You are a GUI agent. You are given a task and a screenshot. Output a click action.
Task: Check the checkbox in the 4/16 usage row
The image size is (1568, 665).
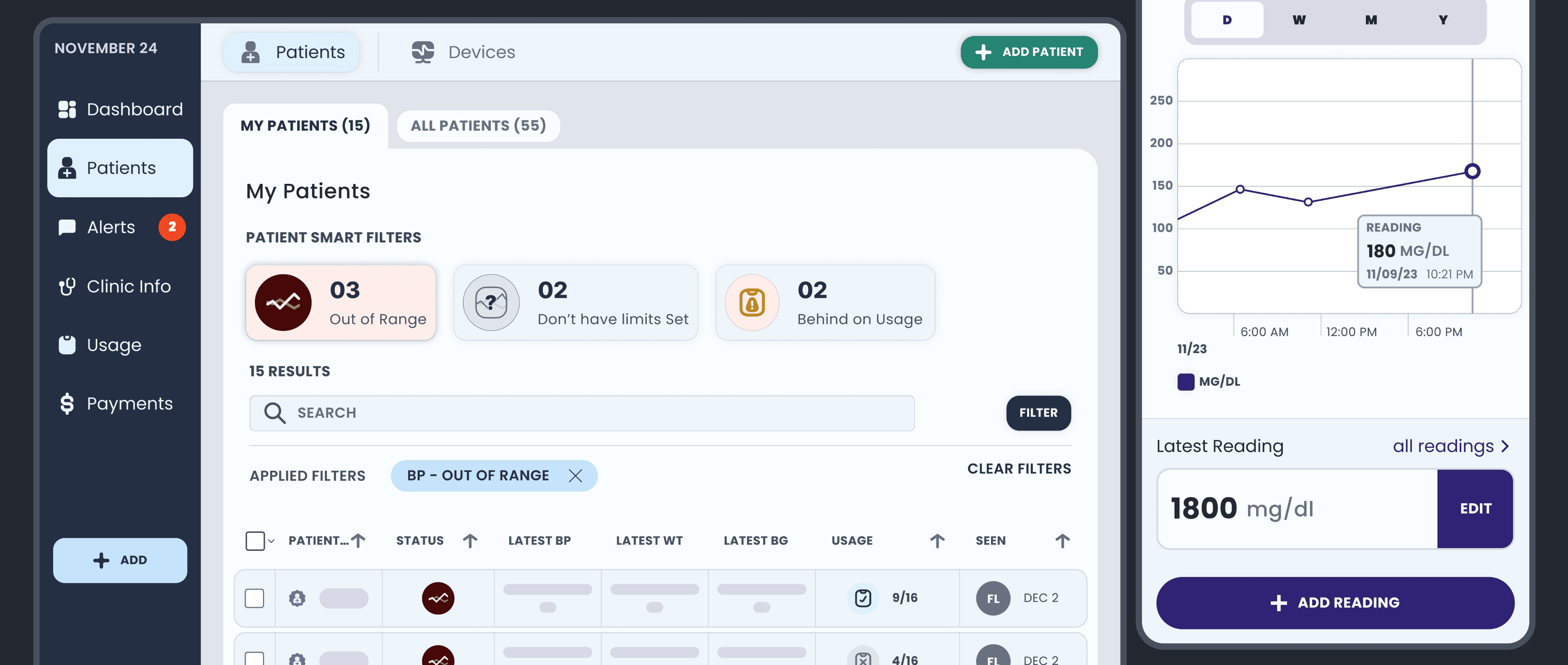click(255, 659)
